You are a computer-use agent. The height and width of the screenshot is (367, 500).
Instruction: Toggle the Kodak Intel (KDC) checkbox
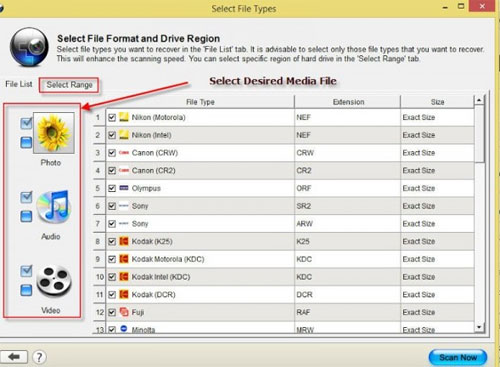click(112, 277)
